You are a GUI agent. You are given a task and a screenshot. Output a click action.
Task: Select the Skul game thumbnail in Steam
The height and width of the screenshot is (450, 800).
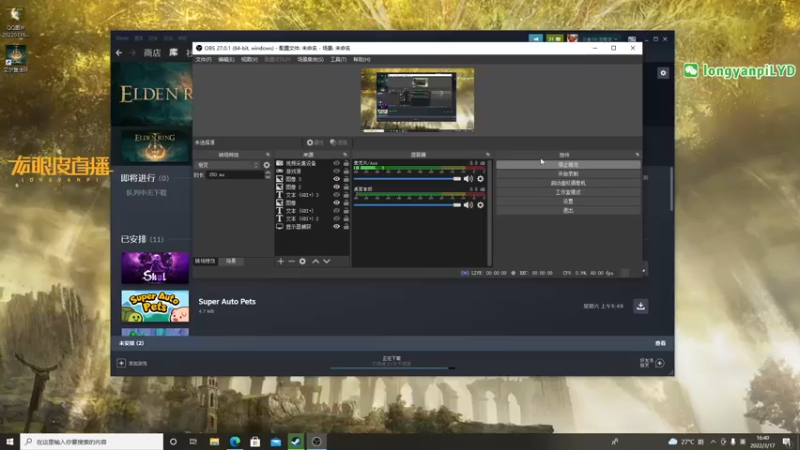coord(155,268)
